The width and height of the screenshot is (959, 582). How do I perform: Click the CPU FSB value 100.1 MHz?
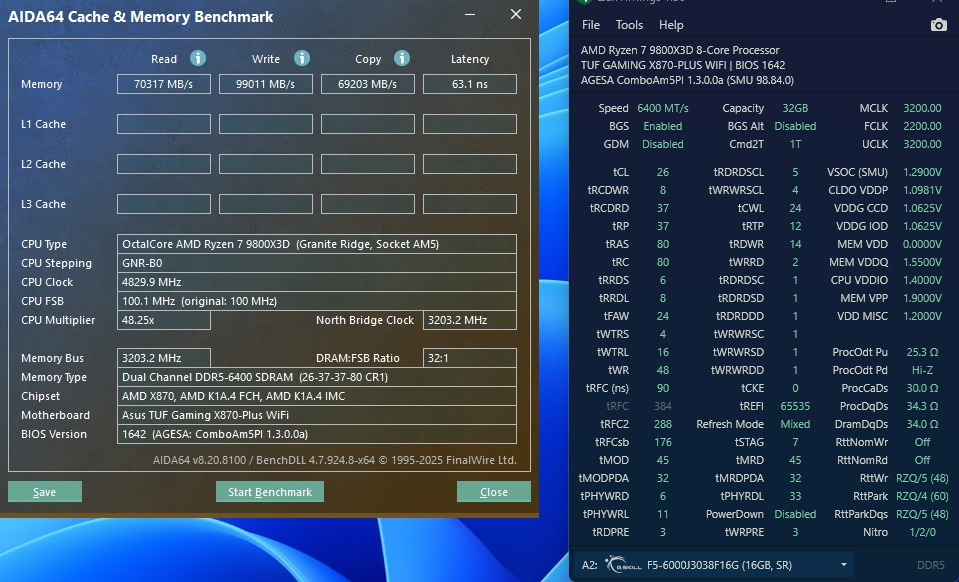pyautogui.click(x=317, y=301)
